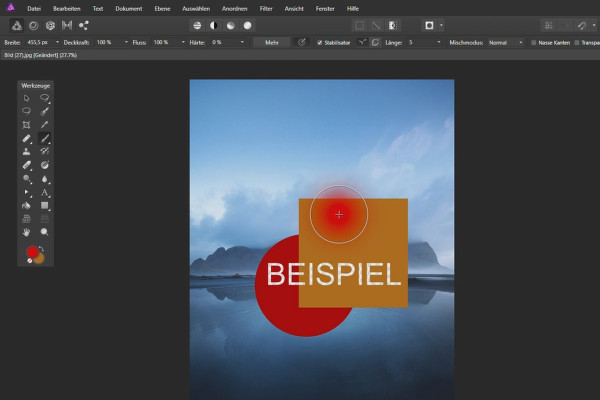Click the Breite width value field

[39, 42]
